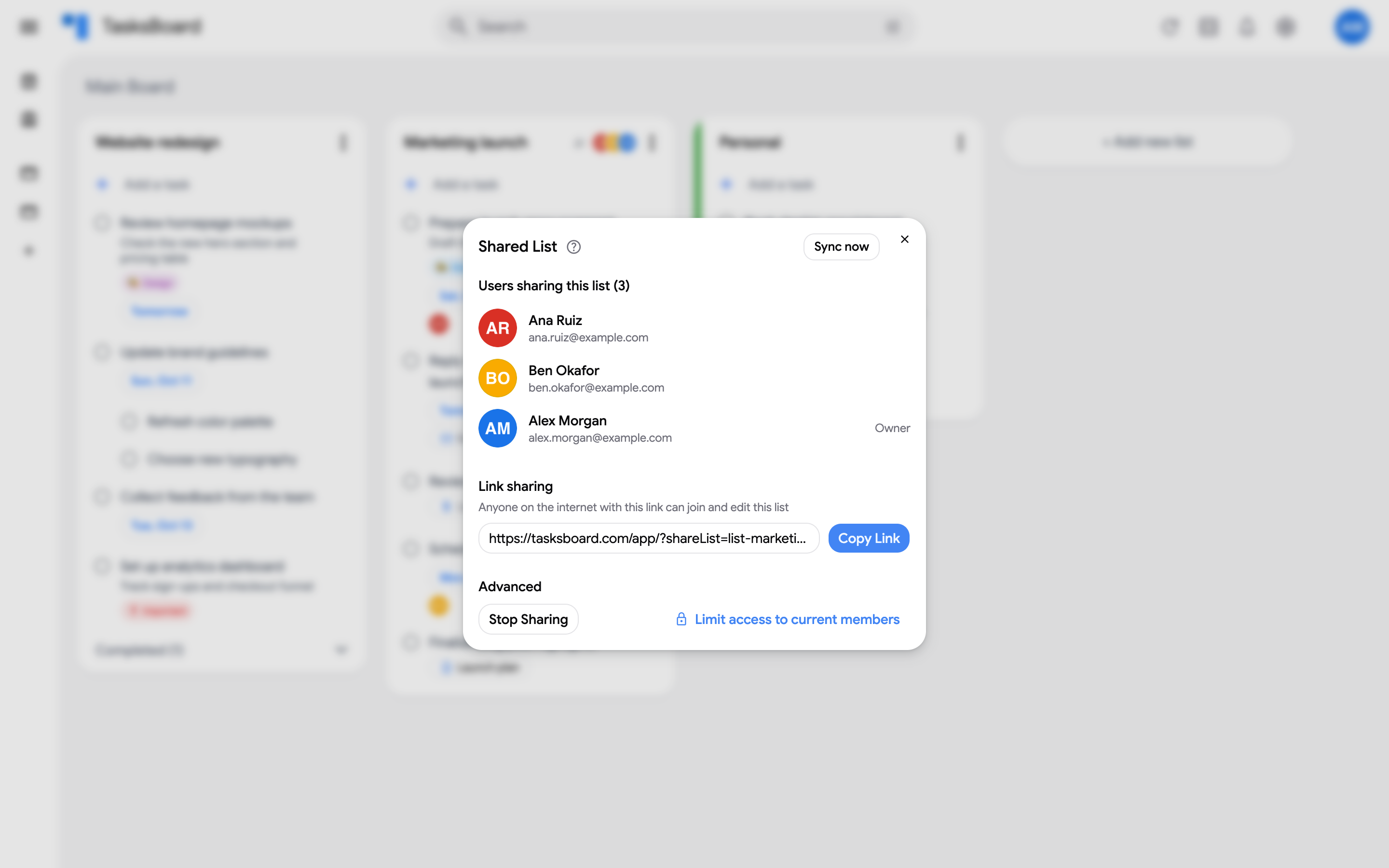The width and height of the screenshot is (1389, 868).
Task: Click the Users sharing this list (3) heading
Action: [x=554, y=286]
